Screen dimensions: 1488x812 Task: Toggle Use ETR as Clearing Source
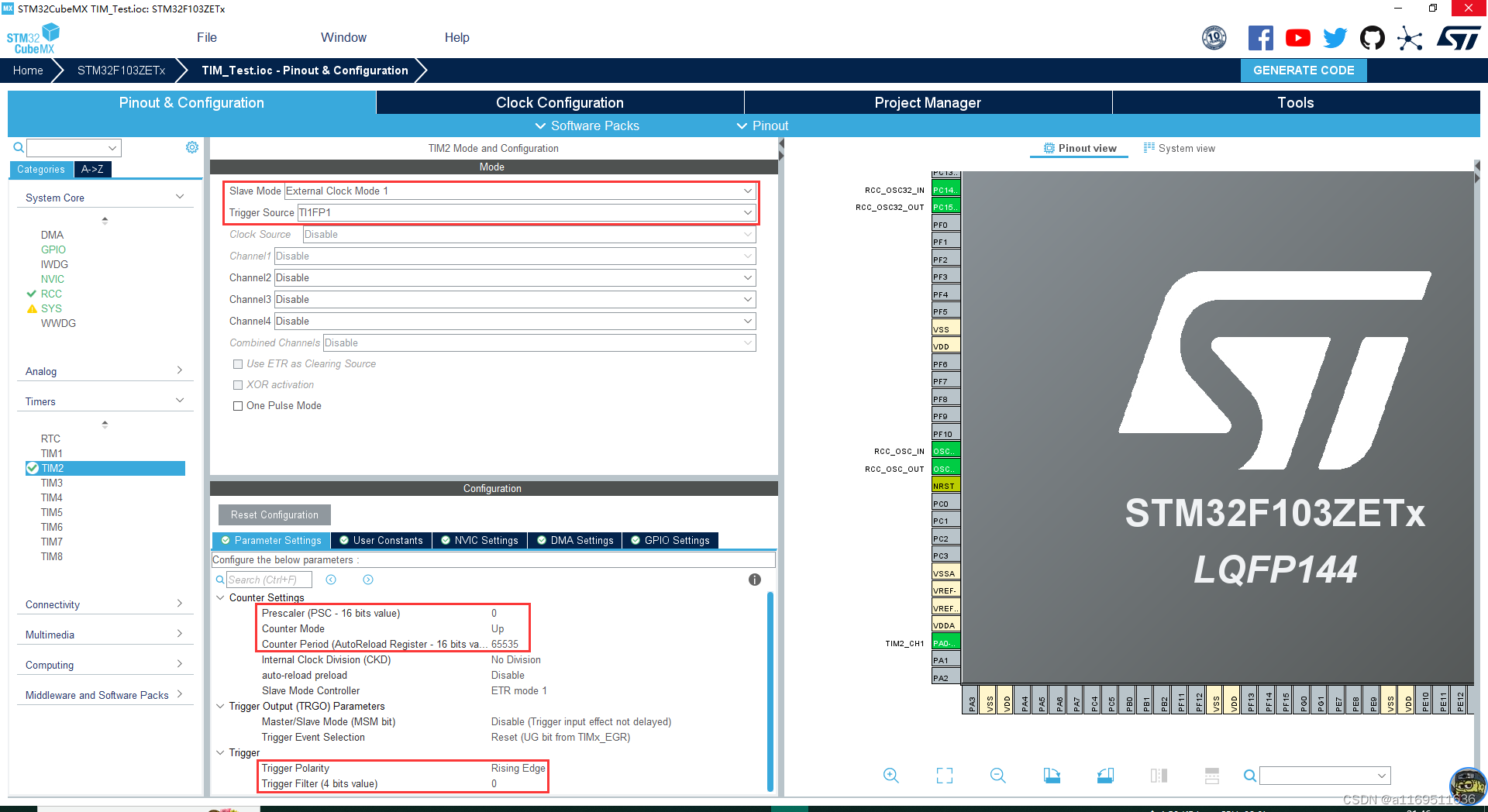238,364
